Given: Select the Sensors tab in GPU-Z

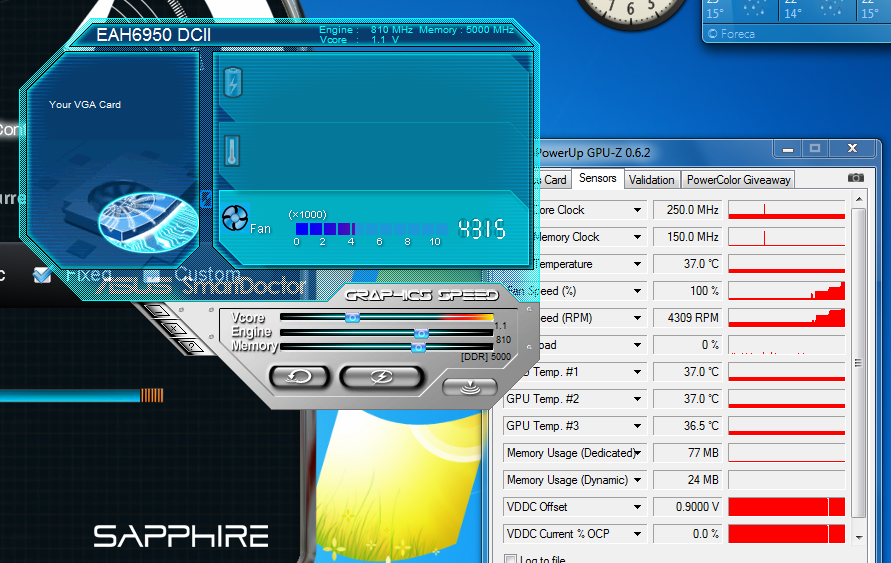Looking at the screenshot, I should [597, 178].
